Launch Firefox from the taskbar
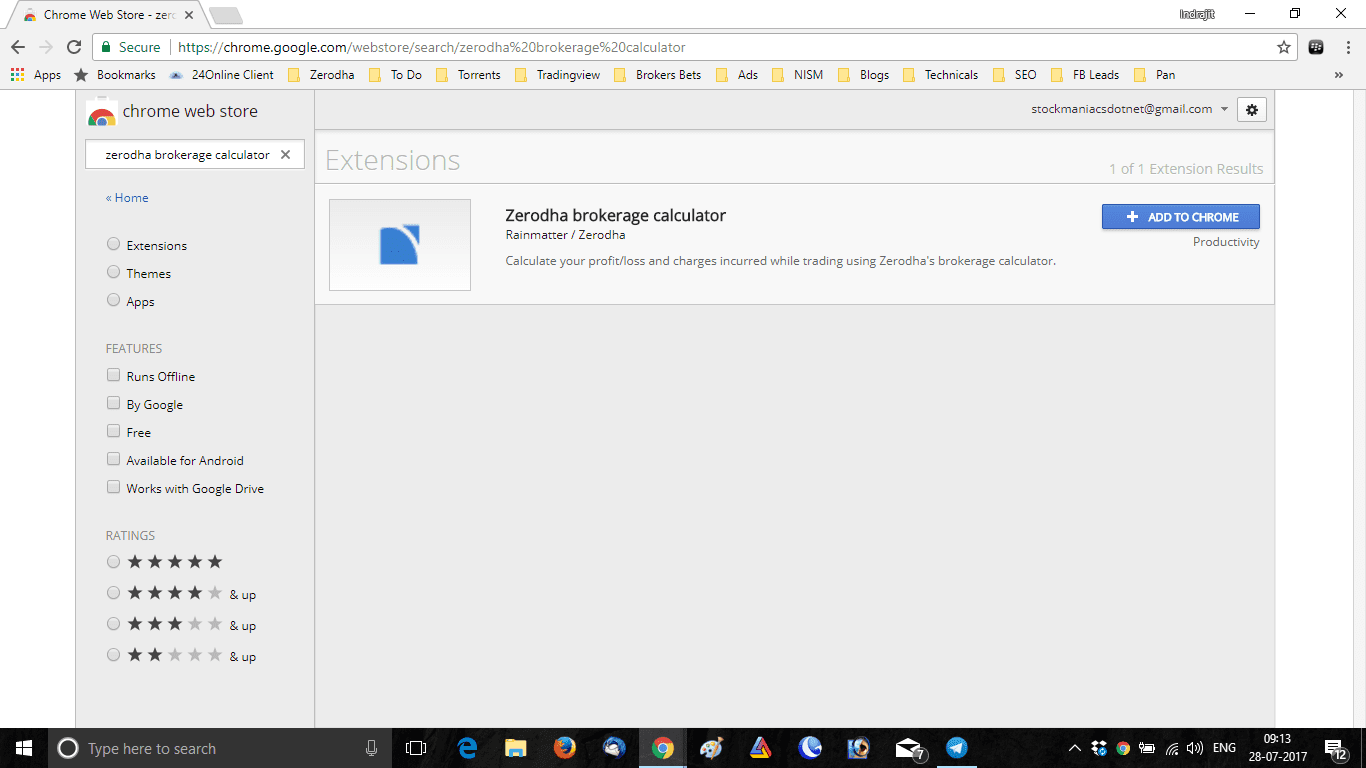 565,748
